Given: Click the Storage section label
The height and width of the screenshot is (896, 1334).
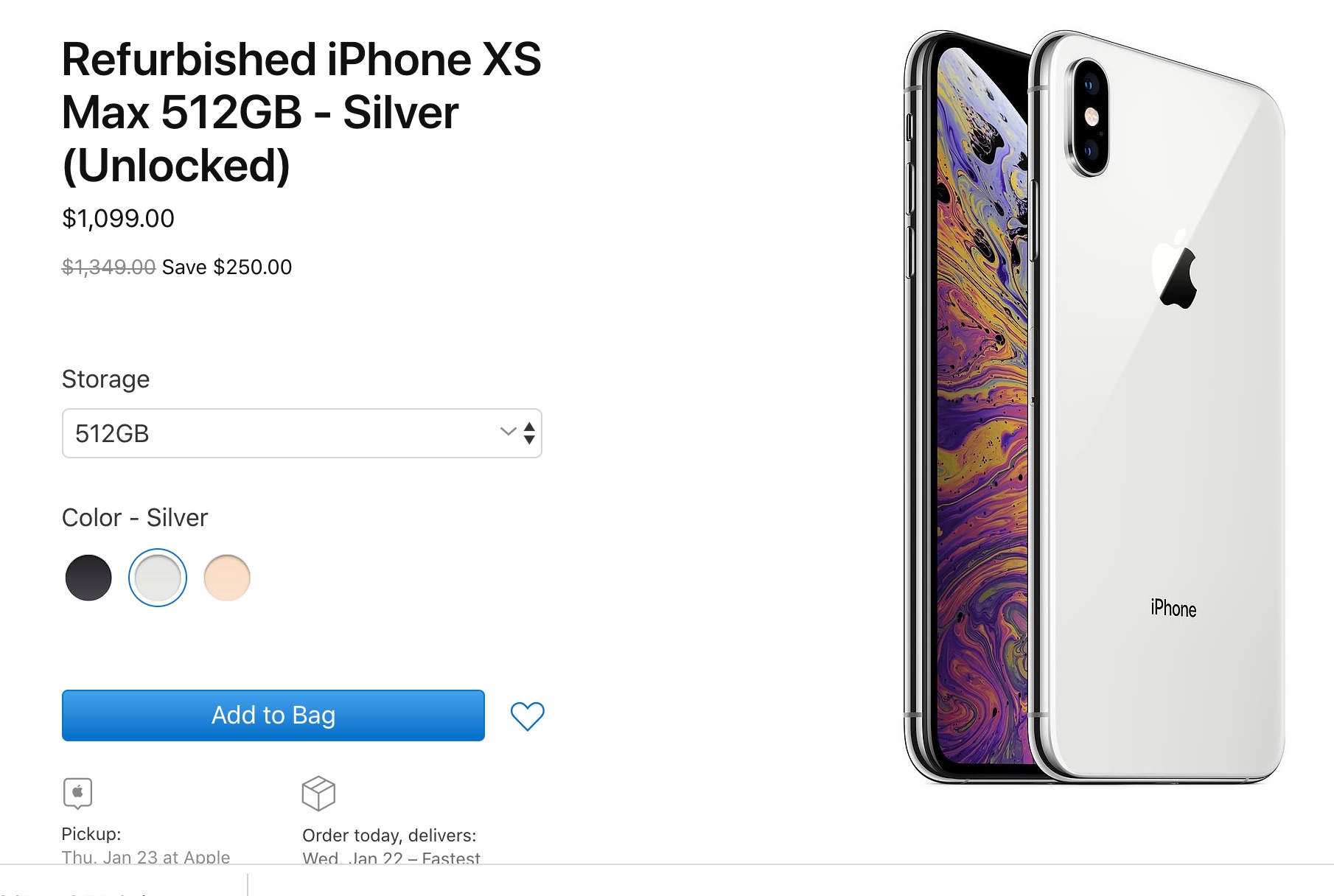Looking at the screenshot, I should pos(105,379).
